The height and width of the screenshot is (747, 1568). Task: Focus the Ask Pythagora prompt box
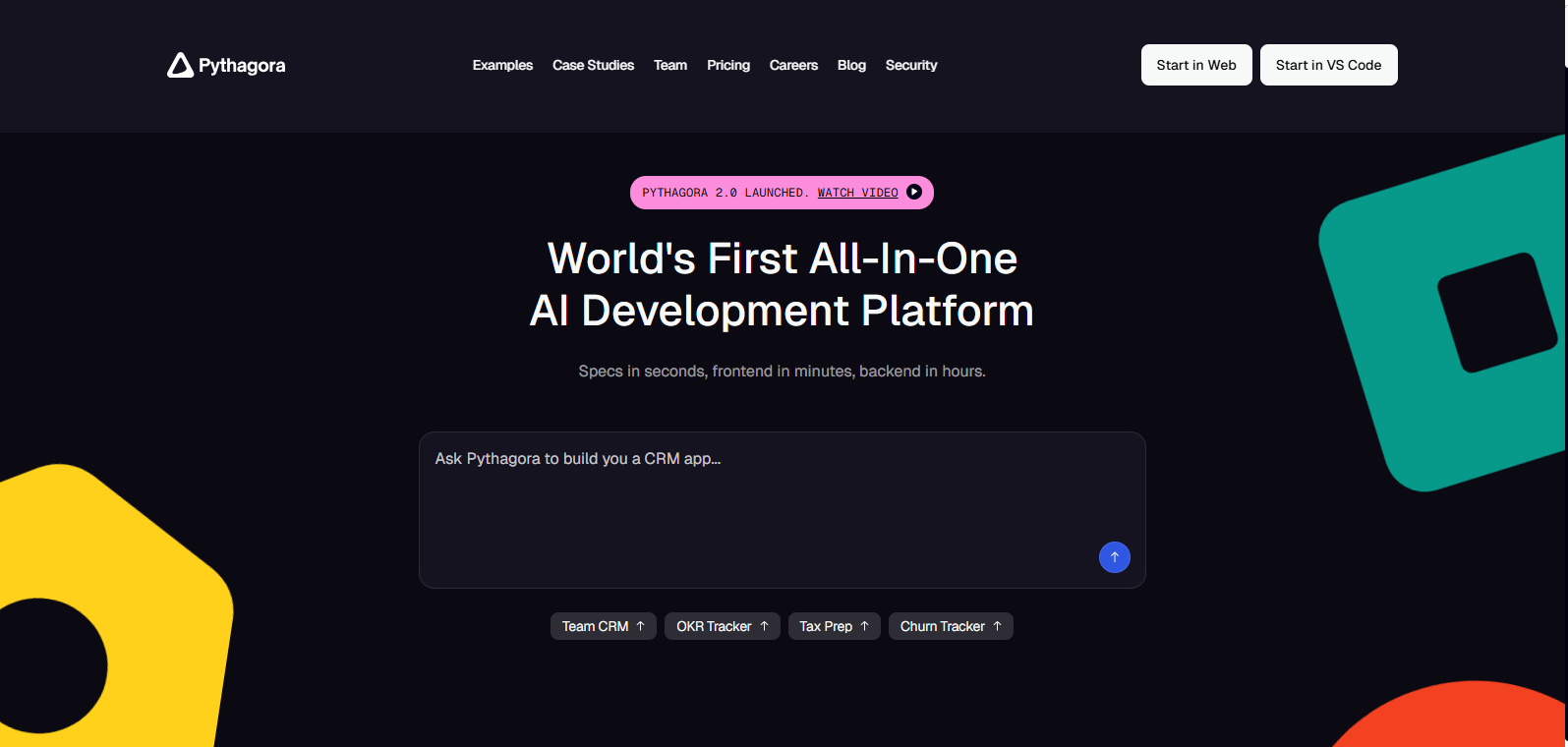(x=783, y=510)
